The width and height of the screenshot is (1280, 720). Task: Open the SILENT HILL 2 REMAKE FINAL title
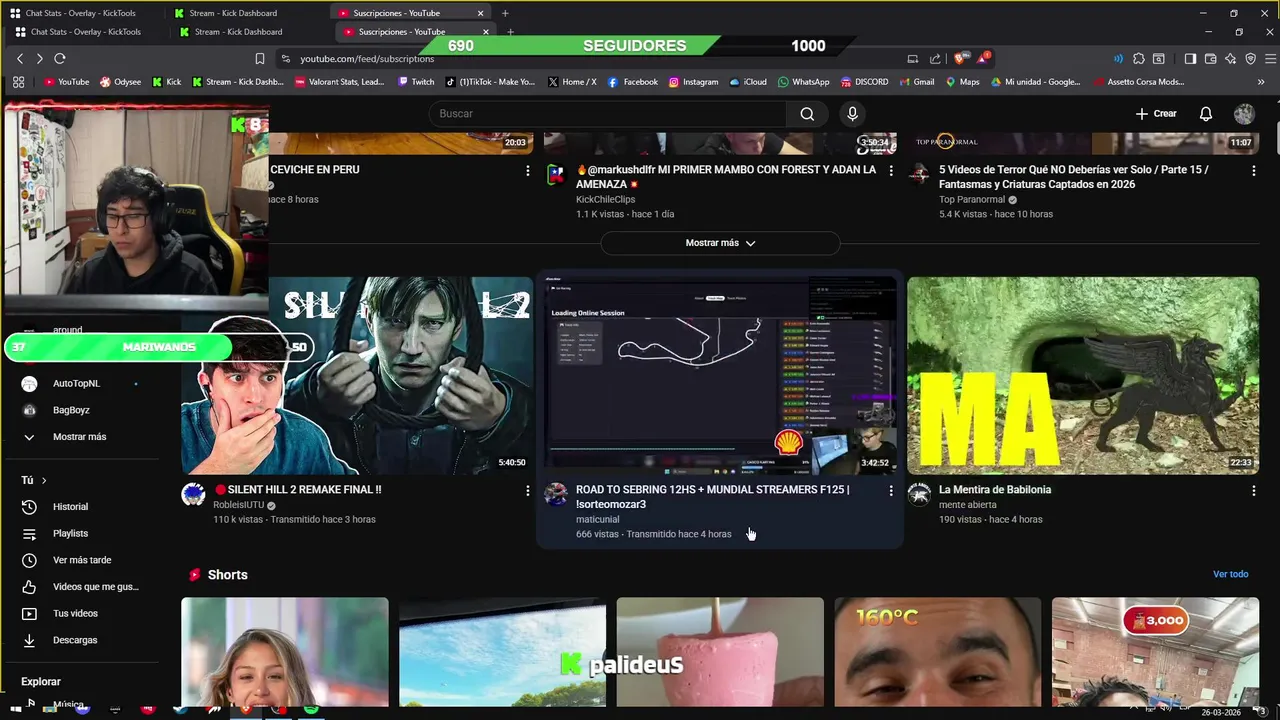click(x=298, y=490)
